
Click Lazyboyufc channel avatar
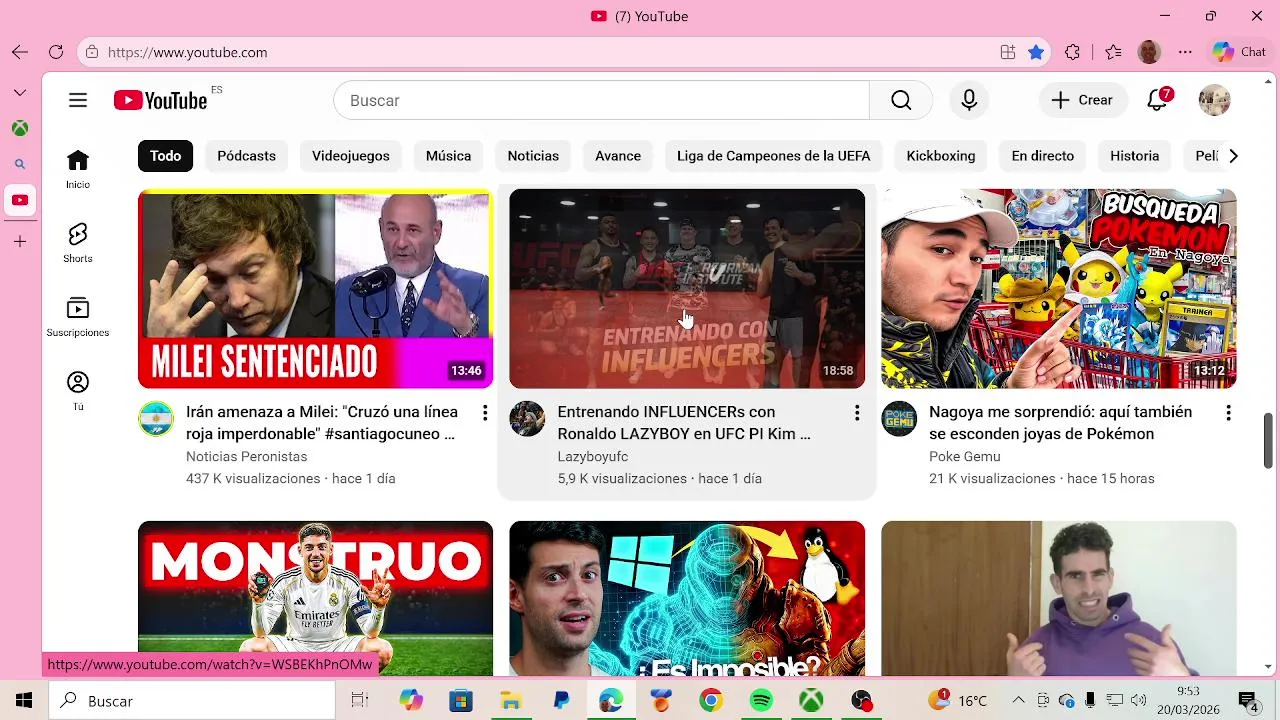[527, 419]
